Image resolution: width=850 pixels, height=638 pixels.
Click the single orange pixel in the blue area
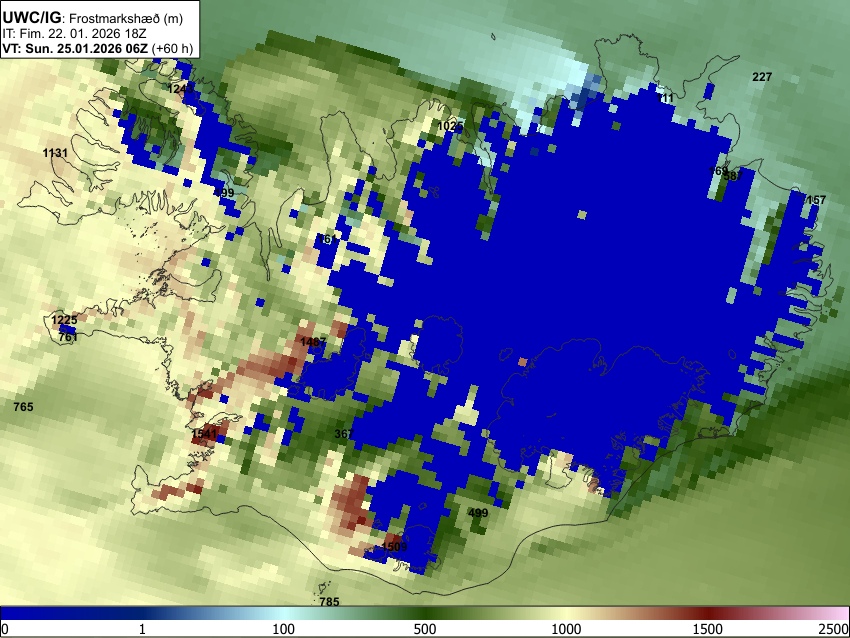coord(523,362)
